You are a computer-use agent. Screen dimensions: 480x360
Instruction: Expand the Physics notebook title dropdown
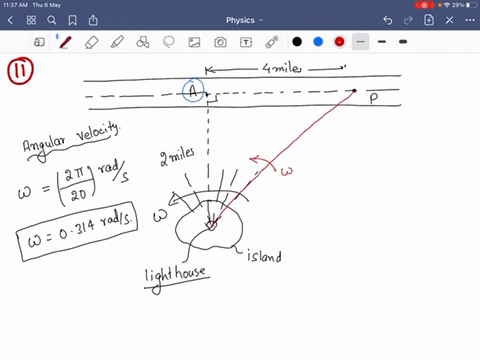coord(244,20)
